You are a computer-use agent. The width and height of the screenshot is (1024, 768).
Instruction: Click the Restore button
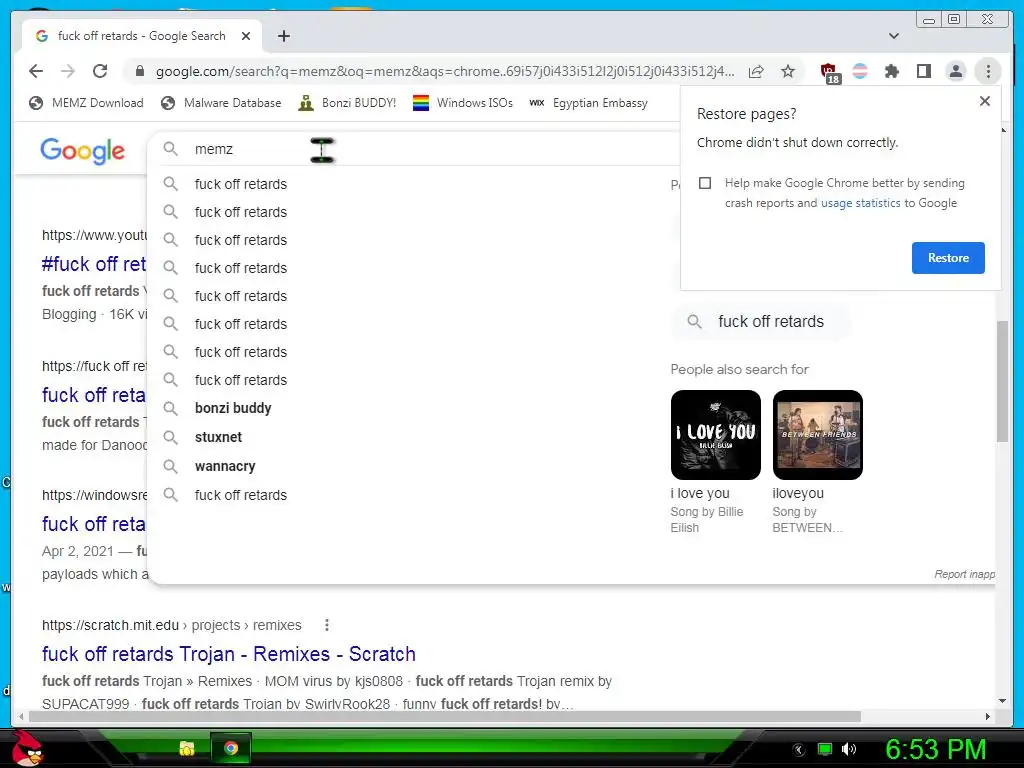click(948, 258)
